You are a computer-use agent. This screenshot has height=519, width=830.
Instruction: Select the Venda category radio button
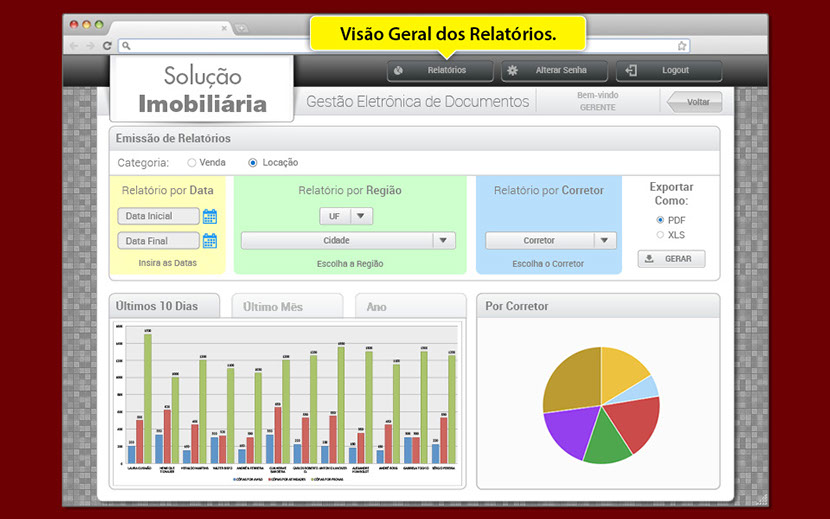(x=192, y=162)
